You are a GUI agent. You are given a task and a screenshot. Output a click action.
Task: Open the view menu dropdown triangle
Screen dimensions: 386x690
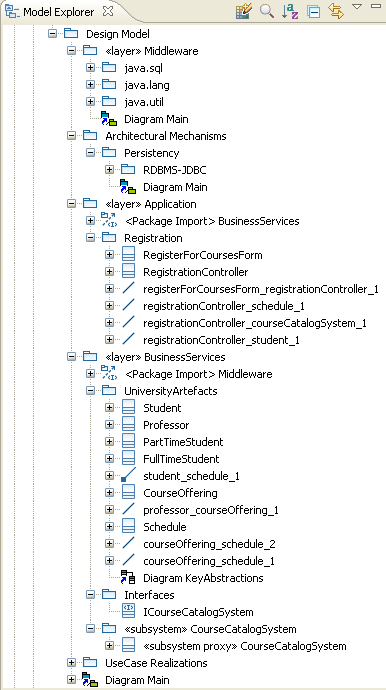tap(357, 7)
